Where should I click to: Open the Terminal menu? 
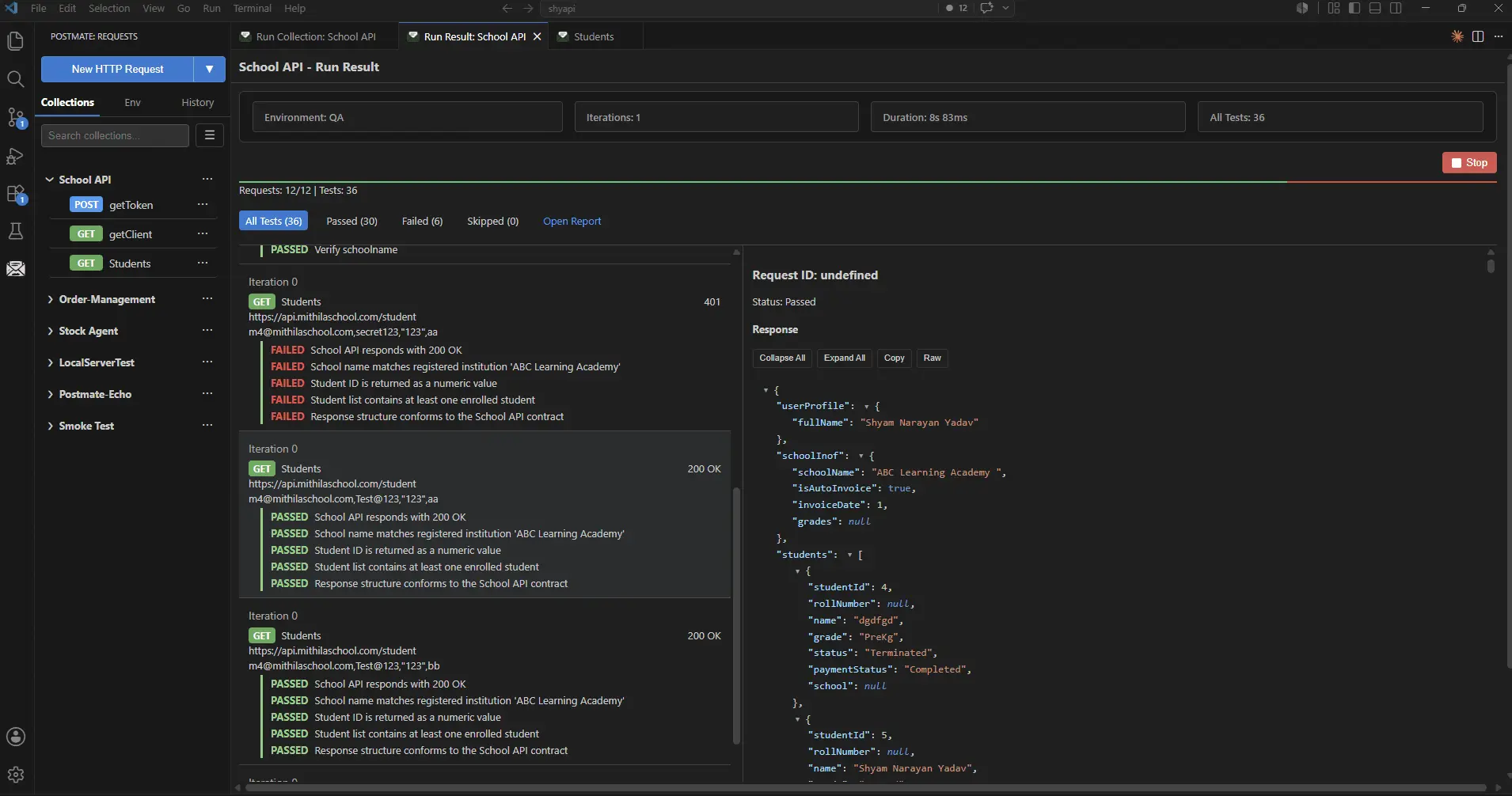[252, 8]
